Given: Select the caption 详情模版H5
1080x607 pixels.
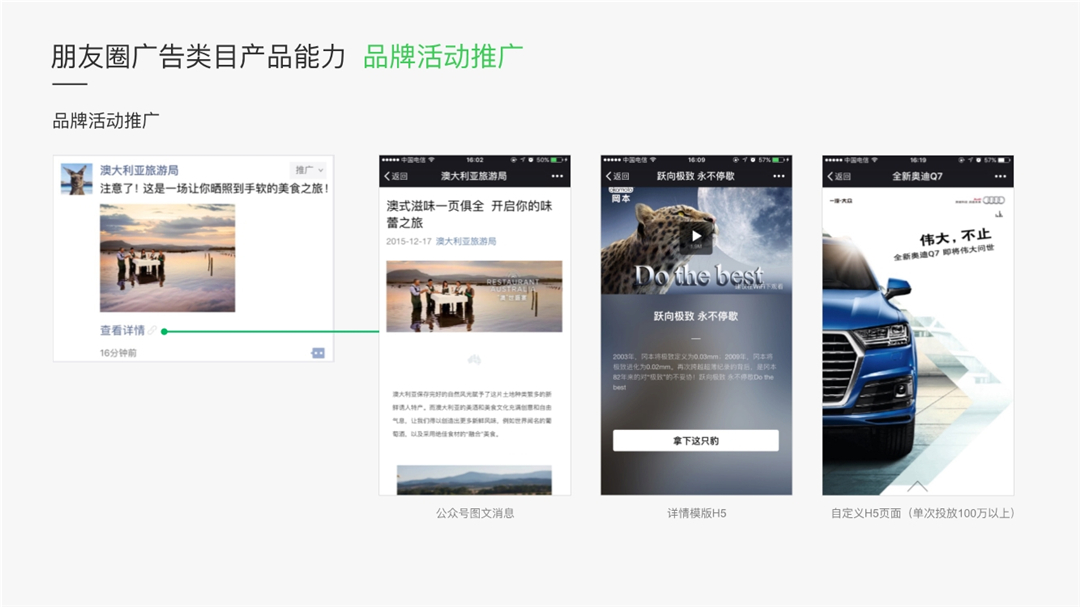Looking at the screenshot, I should 696,513.
